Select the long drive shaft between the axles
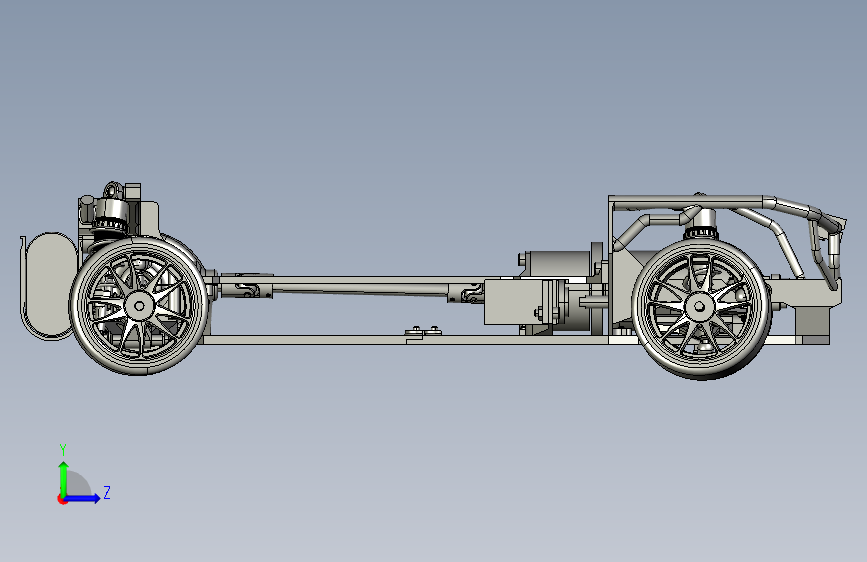The width and height of the screenshot is (867, 562). coord(359,288)
